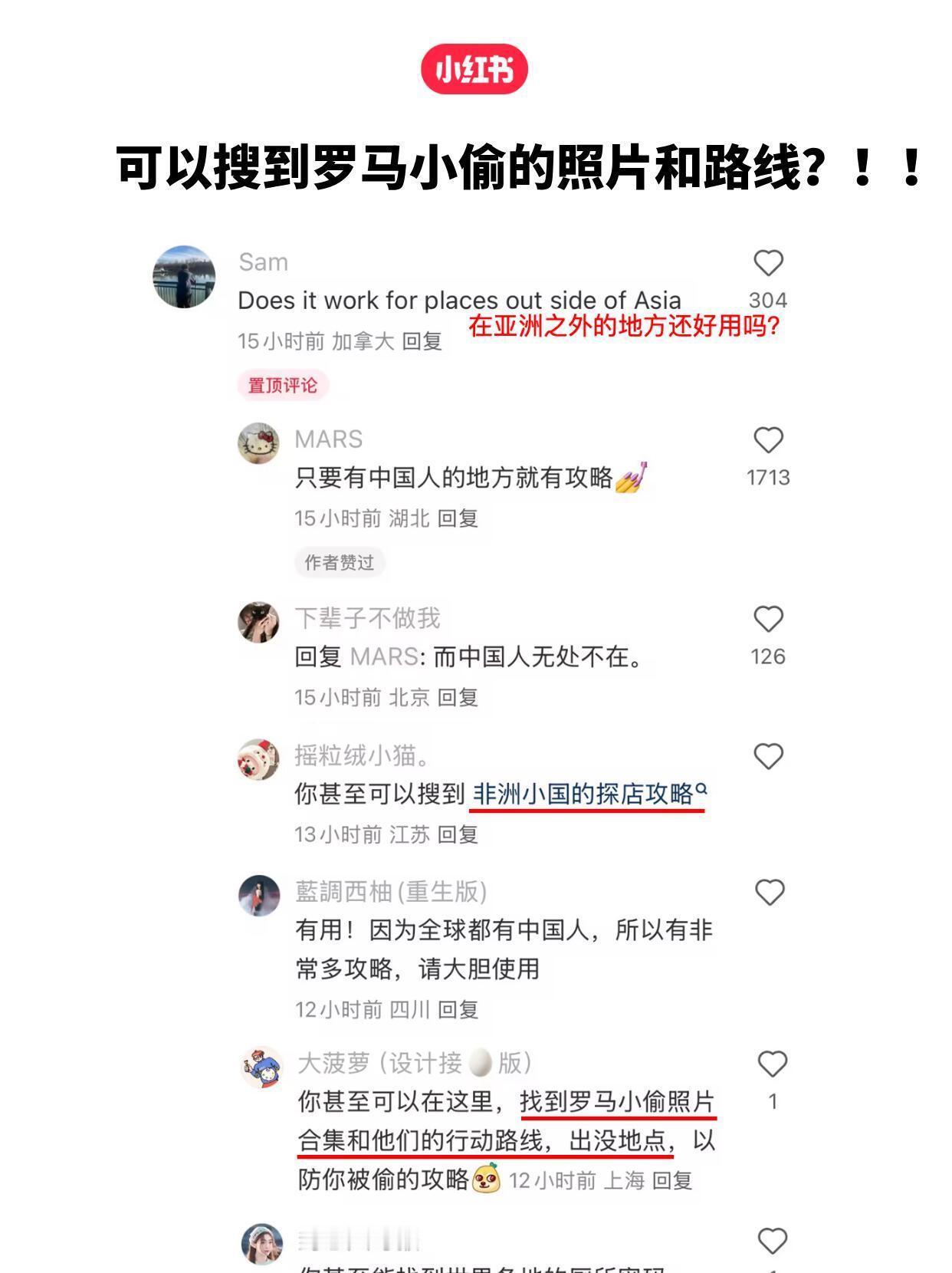Viewport: 952px width, 1273px height.
Task: Tap the 置顶评论 pinned tag
Action: (x=283, y=385)
